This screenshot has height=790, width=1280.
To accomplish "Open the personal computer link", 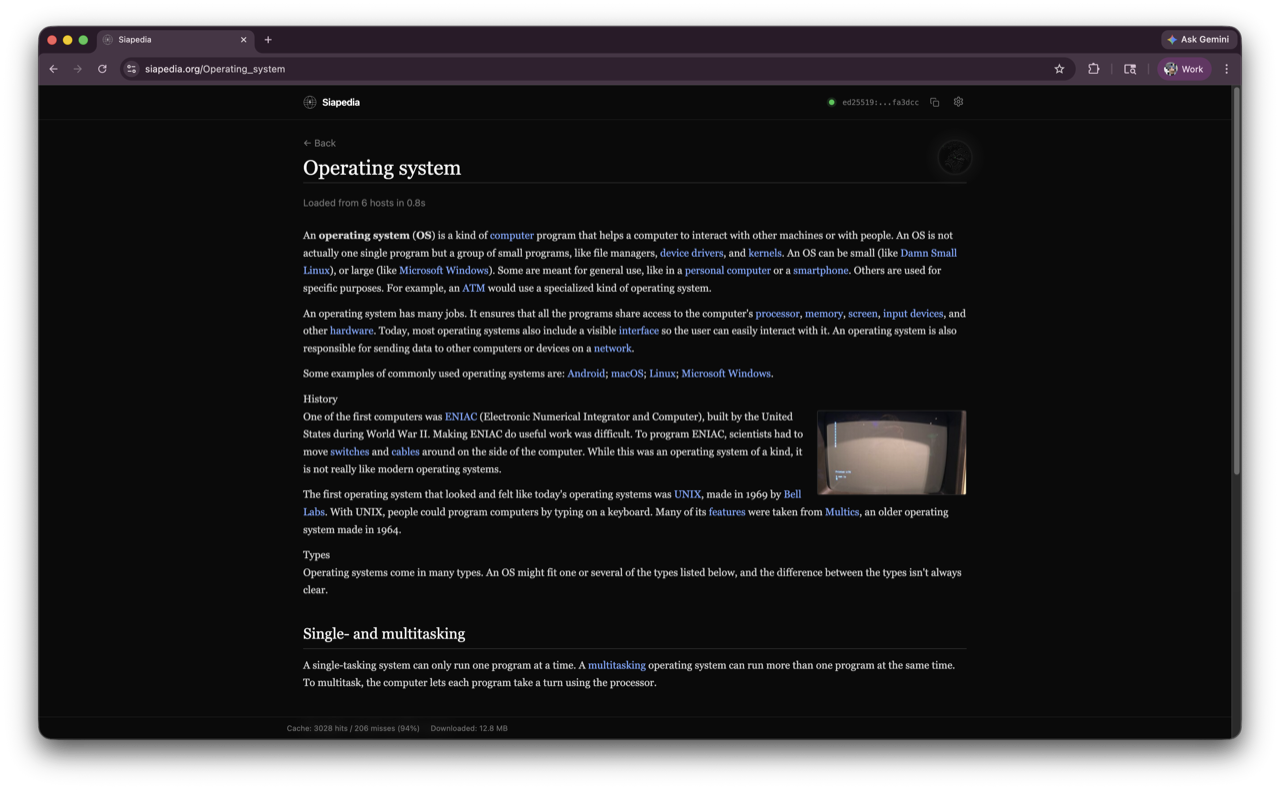I will [x=727, y=271].
